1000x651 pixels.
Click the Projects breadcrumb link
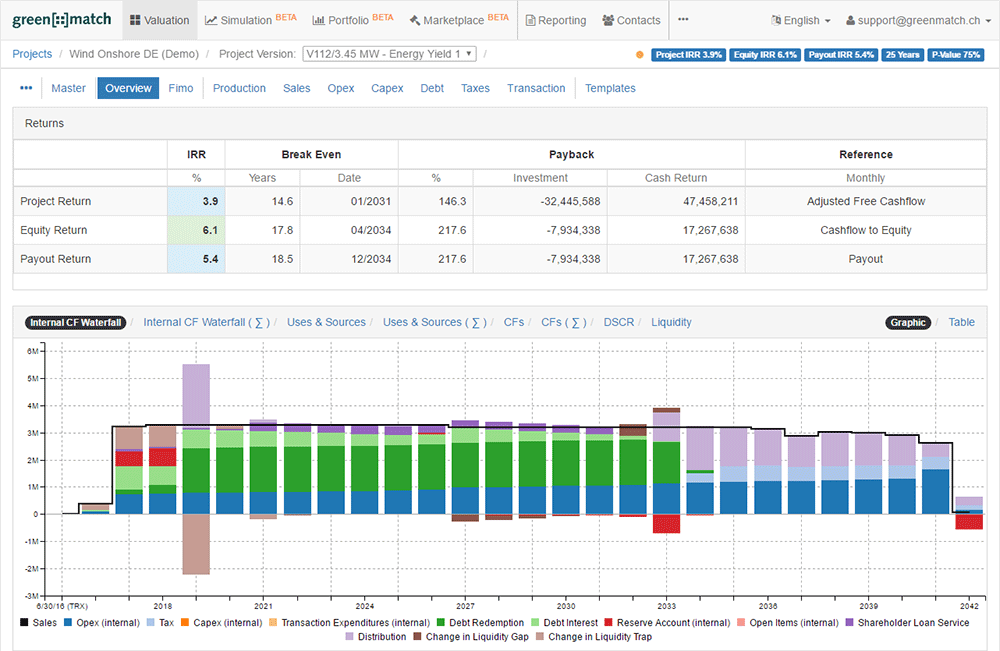pos(32,54)
